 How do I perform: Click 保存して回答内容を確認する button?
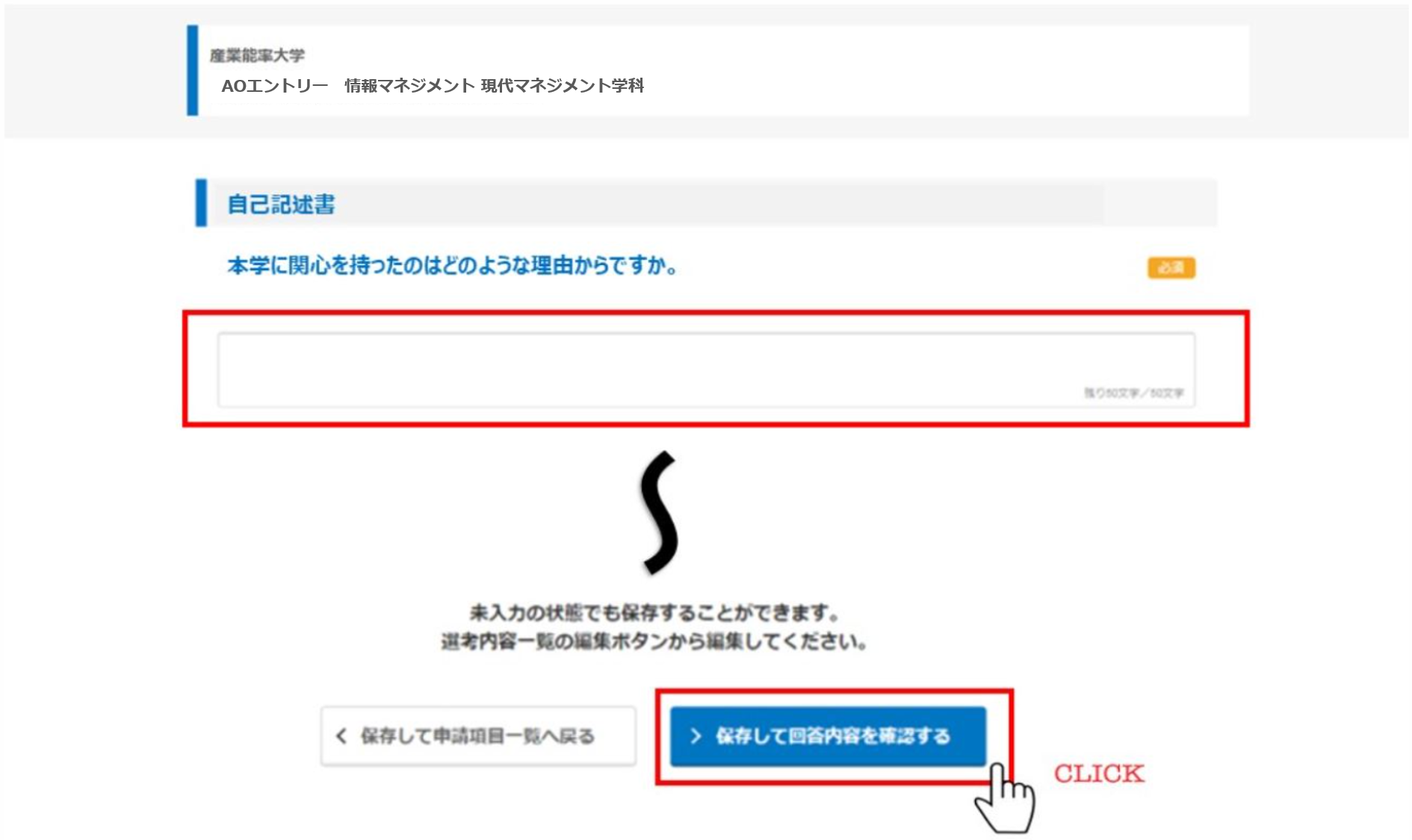tap(828, 736)
